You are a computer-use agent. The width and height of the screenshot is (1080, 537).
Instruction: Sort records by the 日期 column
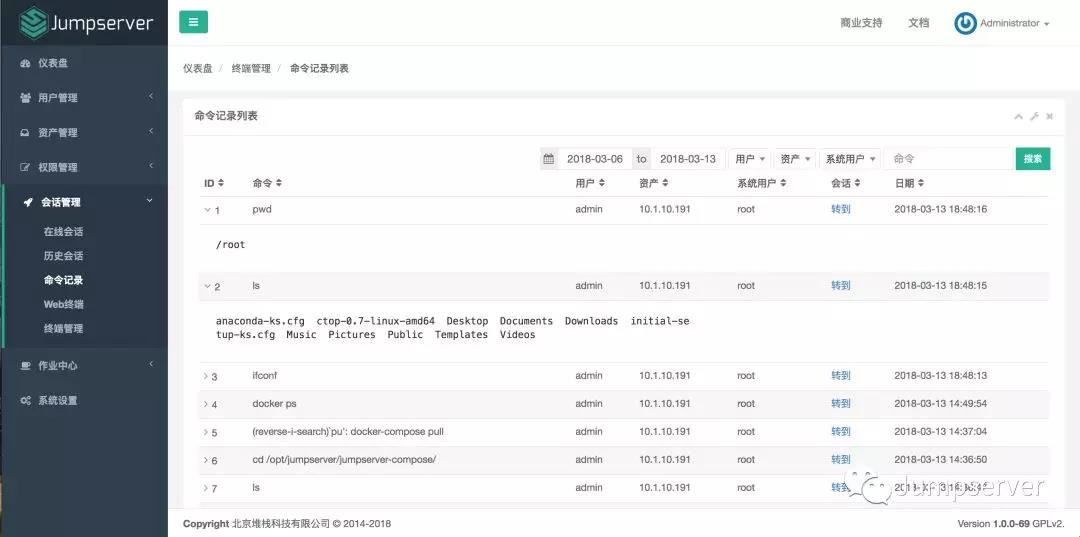pos(908,183)
